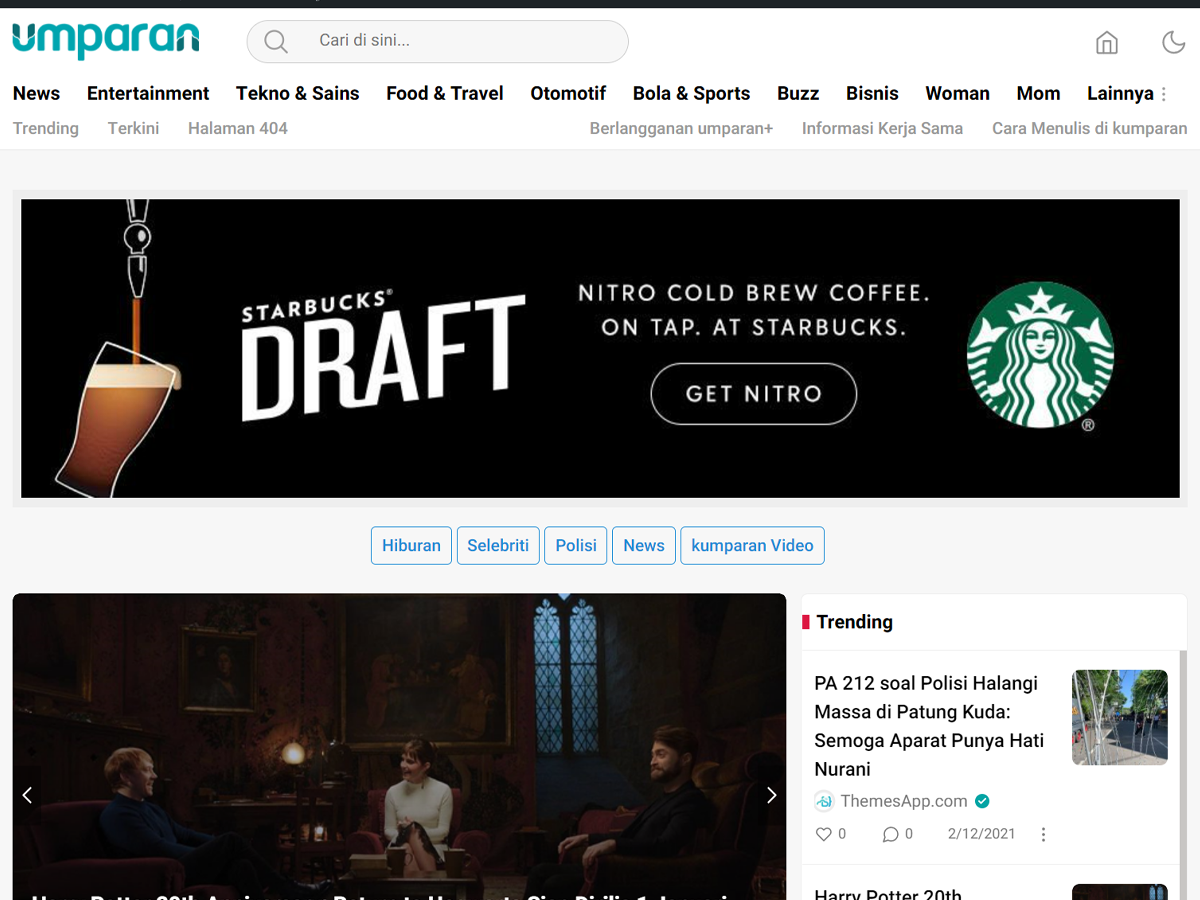This screenshot has width=1200, height=900.
Task: Select the Selebriti tag
Action: point(498,546)
